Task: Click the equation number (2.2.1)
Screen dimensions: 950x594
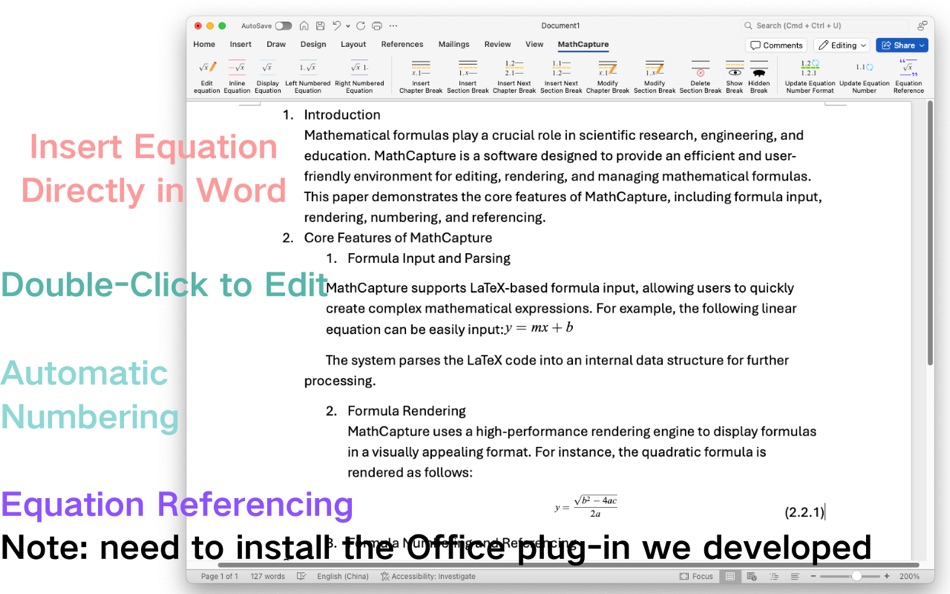Action: [805, 512]
